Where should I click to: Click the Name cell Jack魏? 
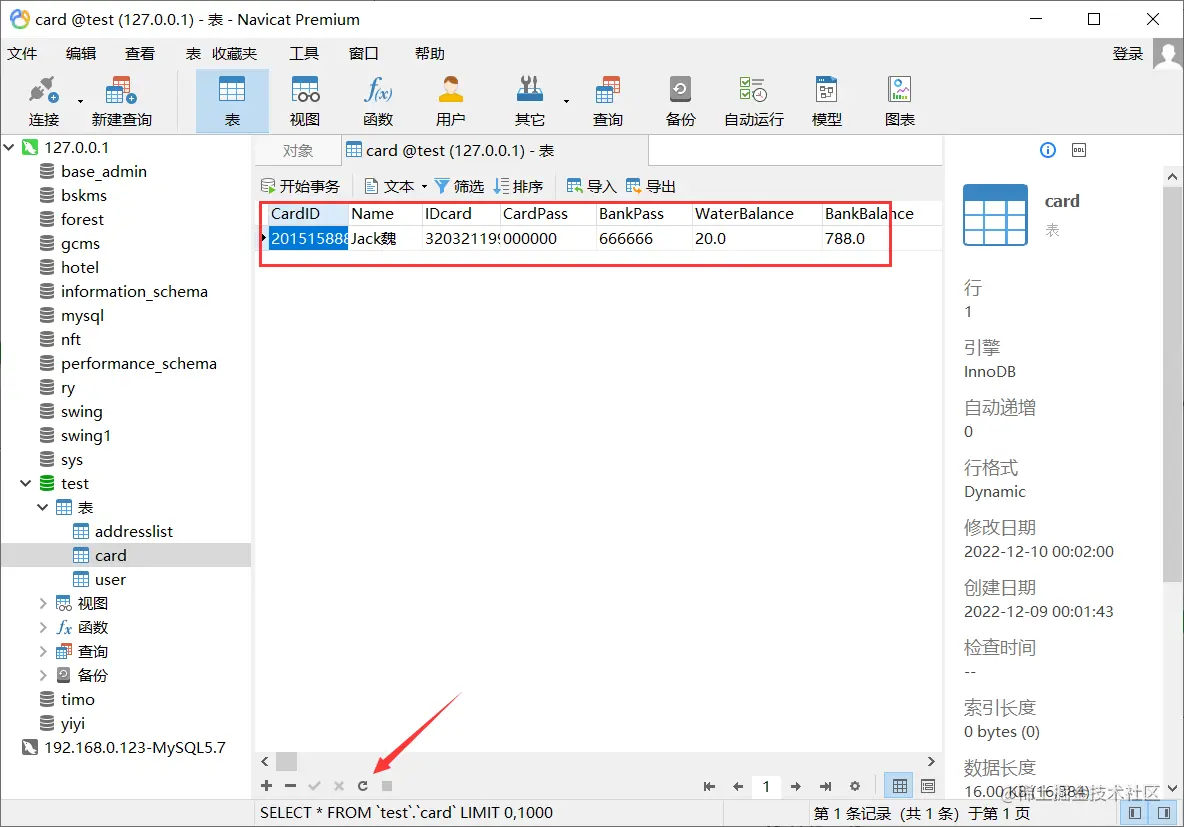coord(384,239)
